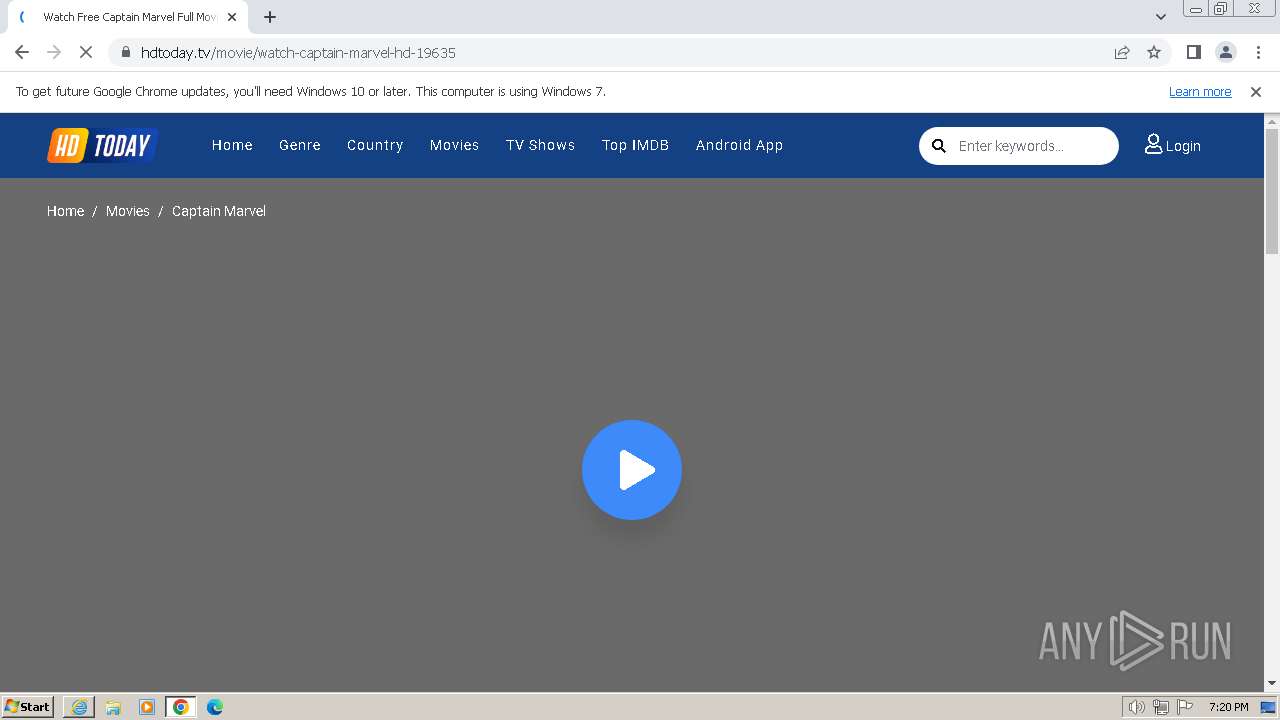Click the HD Today logo

pyautogui.click(x=103, y=146)
